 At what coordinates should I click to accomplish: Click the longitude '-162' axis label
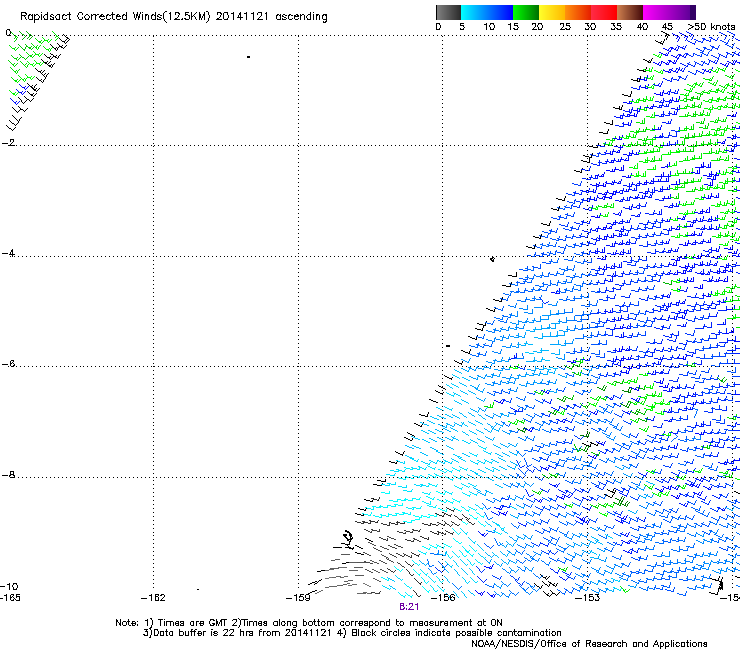tap(154, 598)
